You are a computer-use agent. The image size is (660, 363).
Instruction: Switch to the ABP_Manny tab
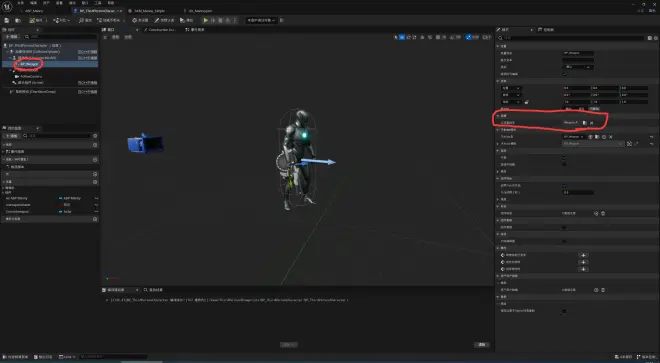point(34,11)
